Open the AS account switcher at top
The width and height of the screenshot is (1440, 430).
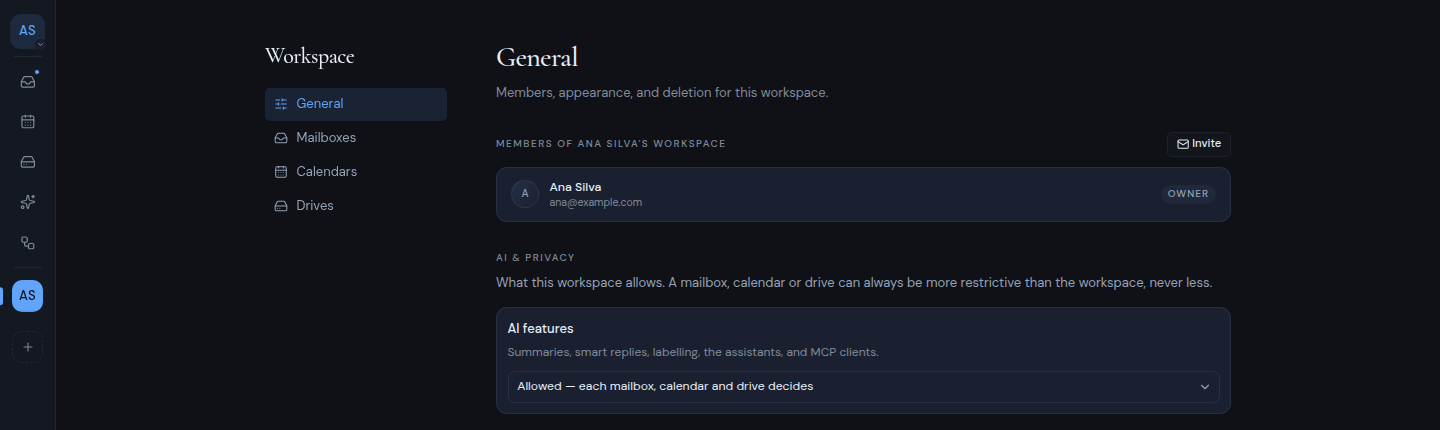coord(28,31)
